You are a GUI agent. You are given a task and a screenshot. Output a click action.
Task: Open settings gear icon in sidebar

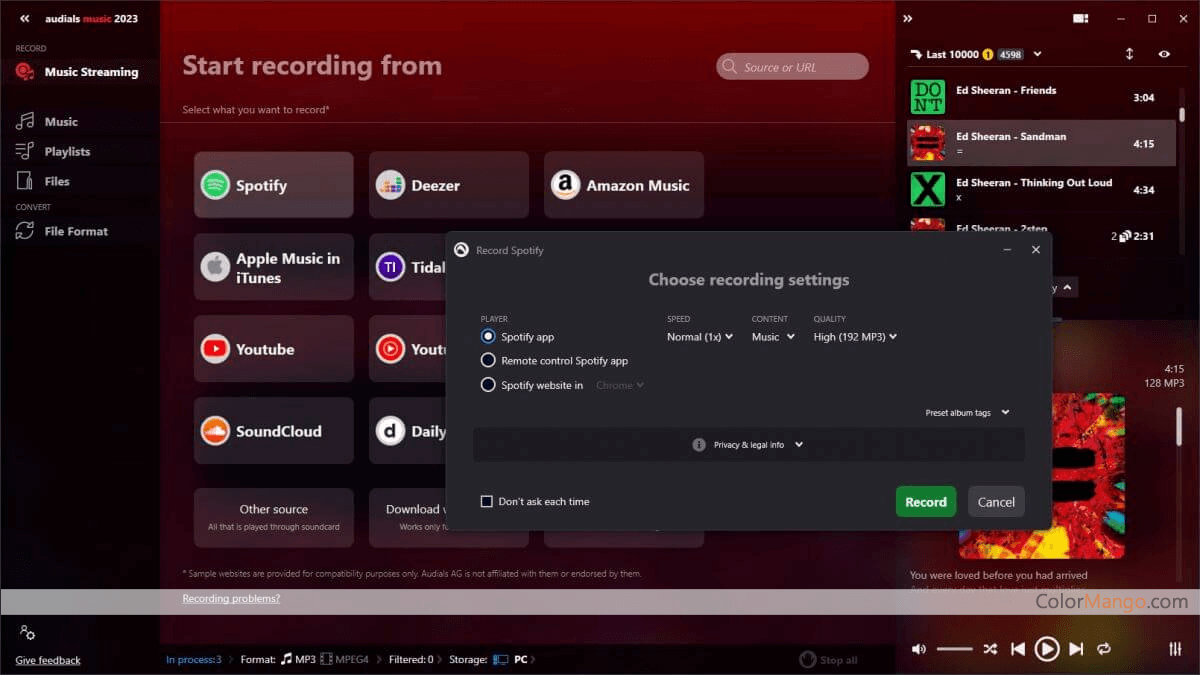point(27,633)
